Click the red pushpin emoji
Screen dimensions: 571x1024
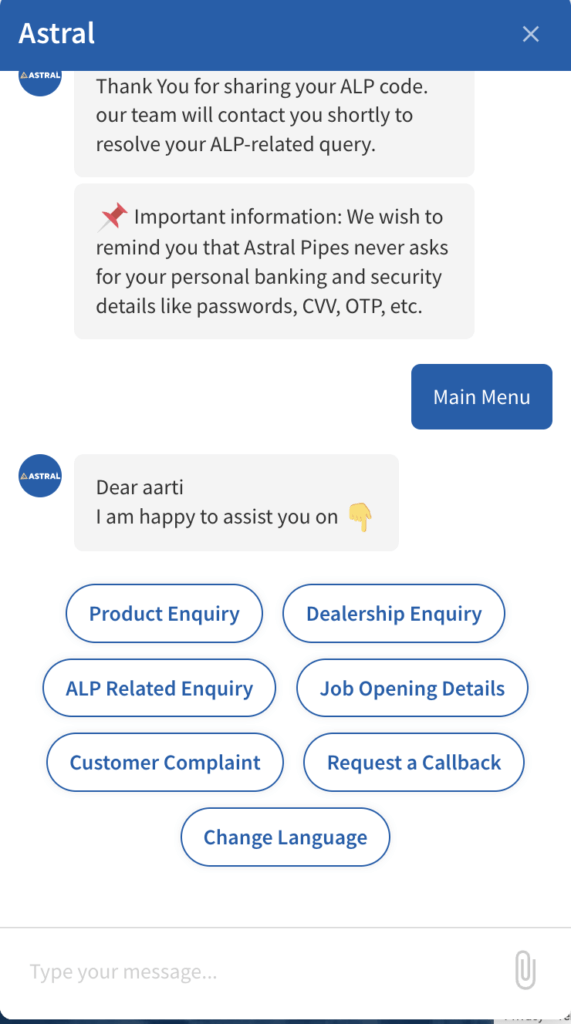click(112, 217)
